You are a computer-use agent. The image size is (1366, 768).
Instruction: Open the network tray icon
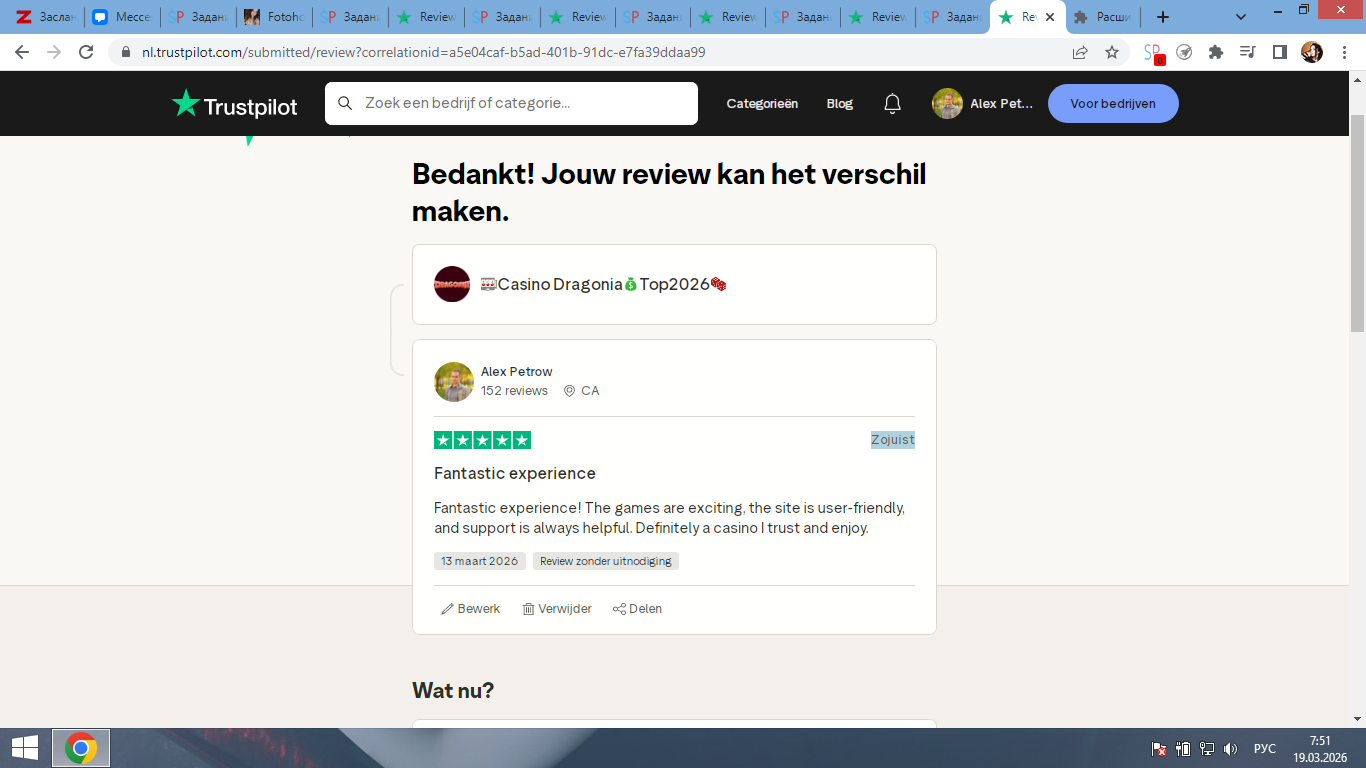click(1207, 749)
